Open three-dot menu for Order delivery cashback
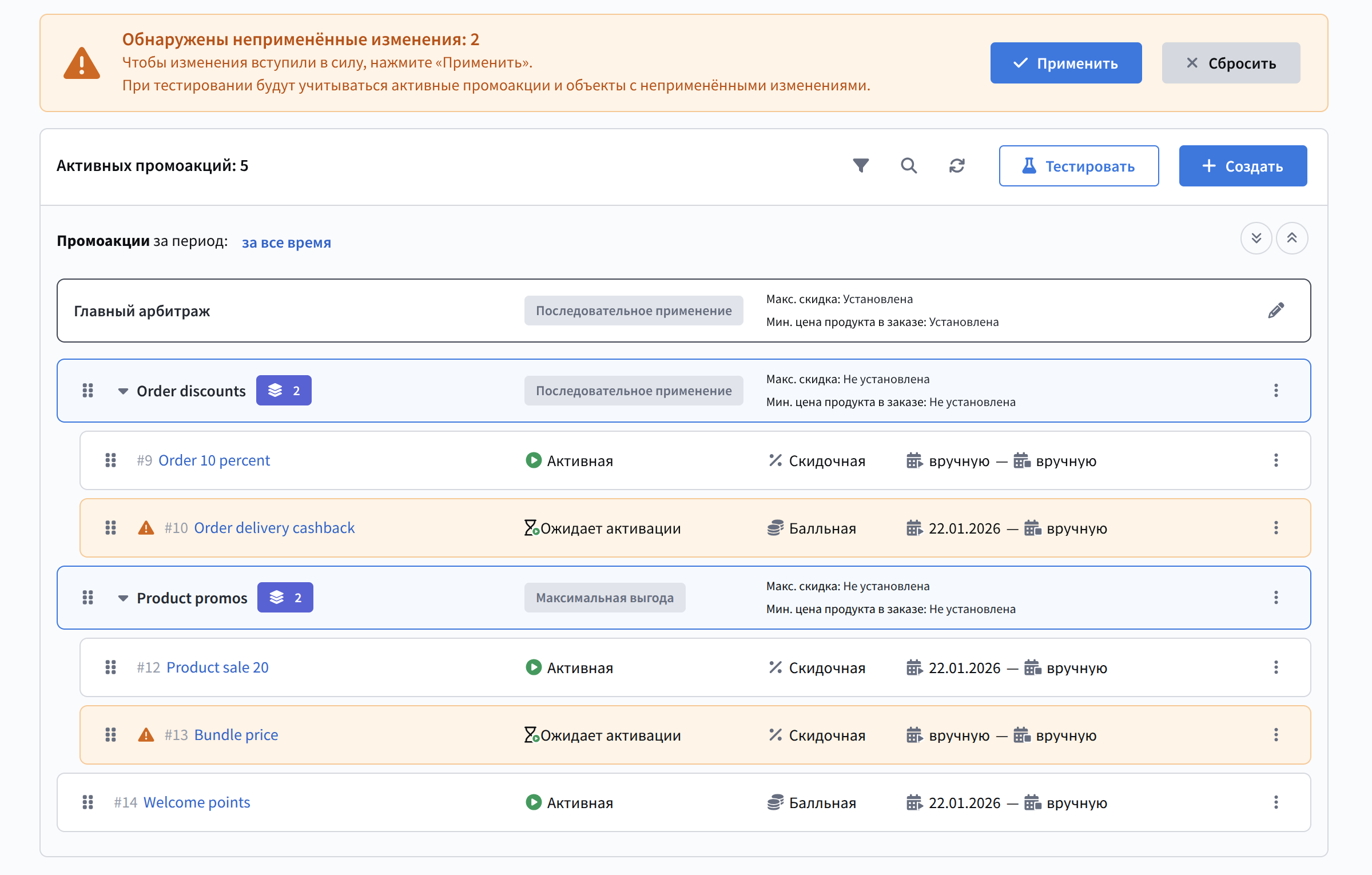1372x875 pixels. pyautogui.click(x=1276, y=528)
